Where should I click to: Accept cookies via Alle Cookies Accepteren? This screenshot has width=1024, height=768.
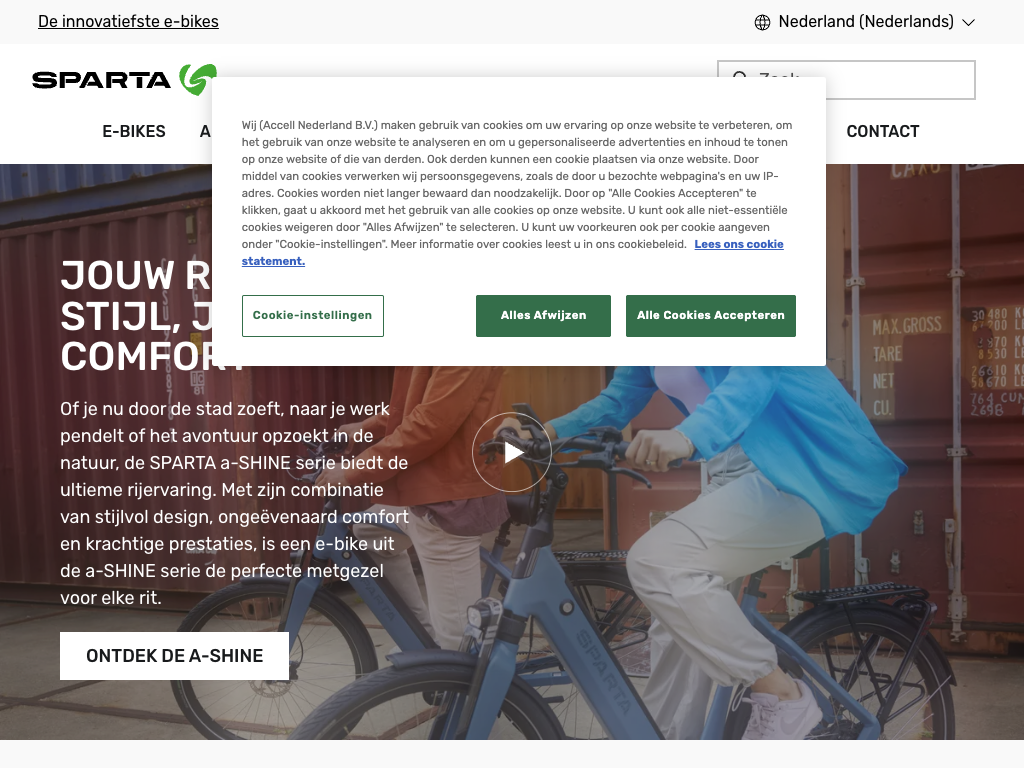pyautogui.click(x=711, y=315)
